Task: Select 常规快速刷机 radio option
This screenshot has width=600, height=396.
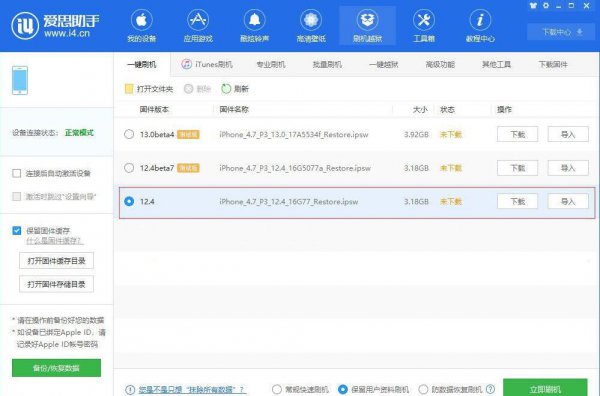Action: click(x=277, y=389)
